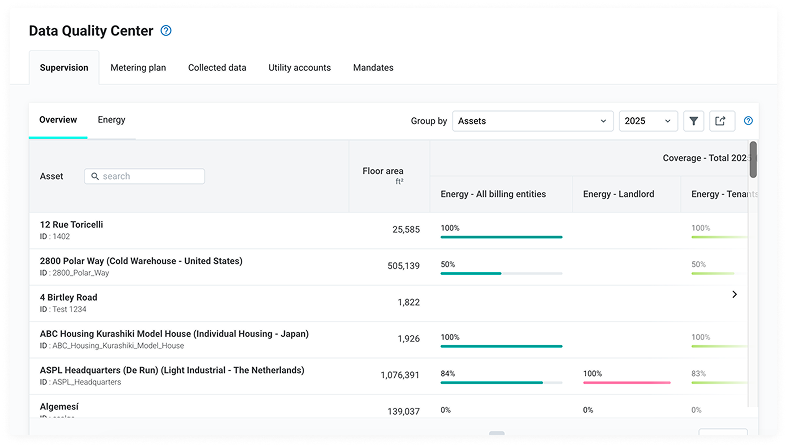
Task: Open the filter funnel icon
Action: [x=693, y=121]
